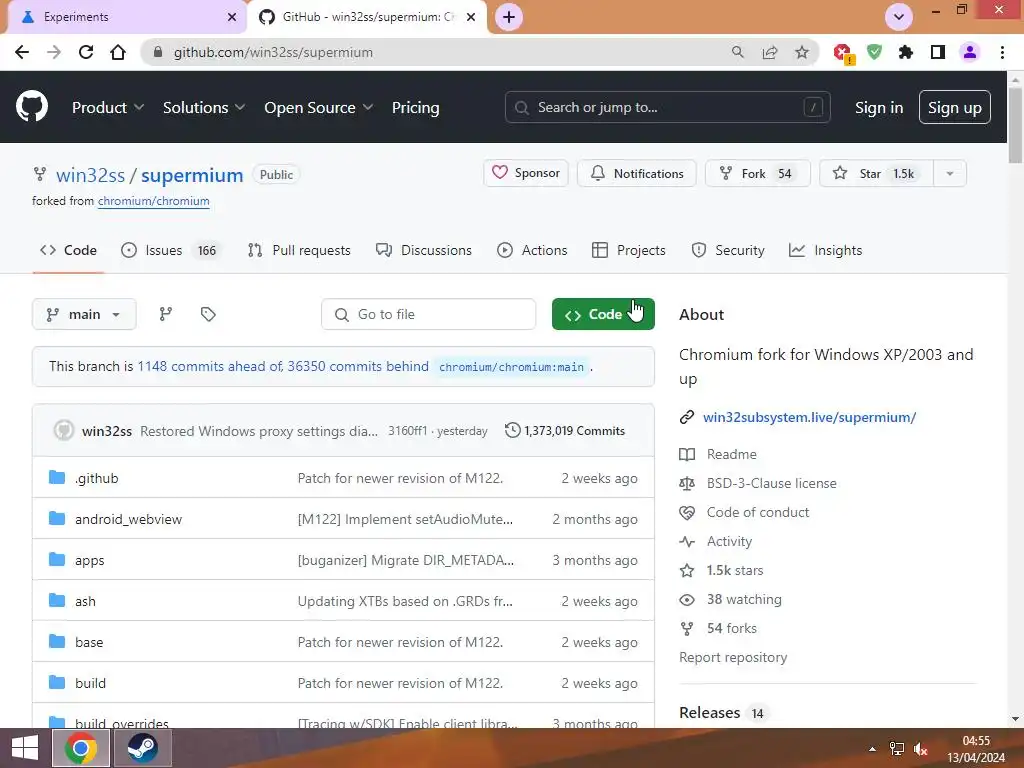Close the Experiments tab
This screenshot has width=1024, height=768.
(x=232, y=17)
